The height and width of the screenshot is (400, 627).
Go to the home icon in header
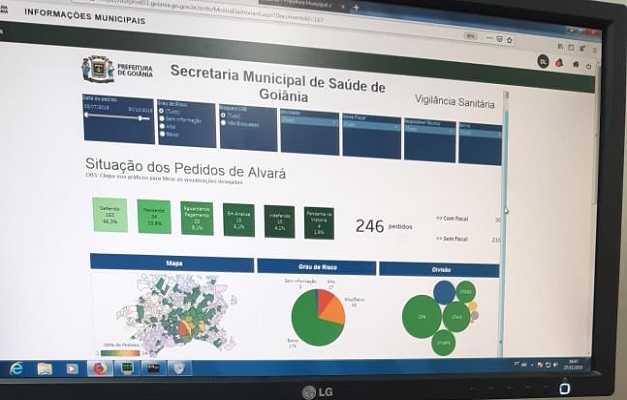point(576,64)
